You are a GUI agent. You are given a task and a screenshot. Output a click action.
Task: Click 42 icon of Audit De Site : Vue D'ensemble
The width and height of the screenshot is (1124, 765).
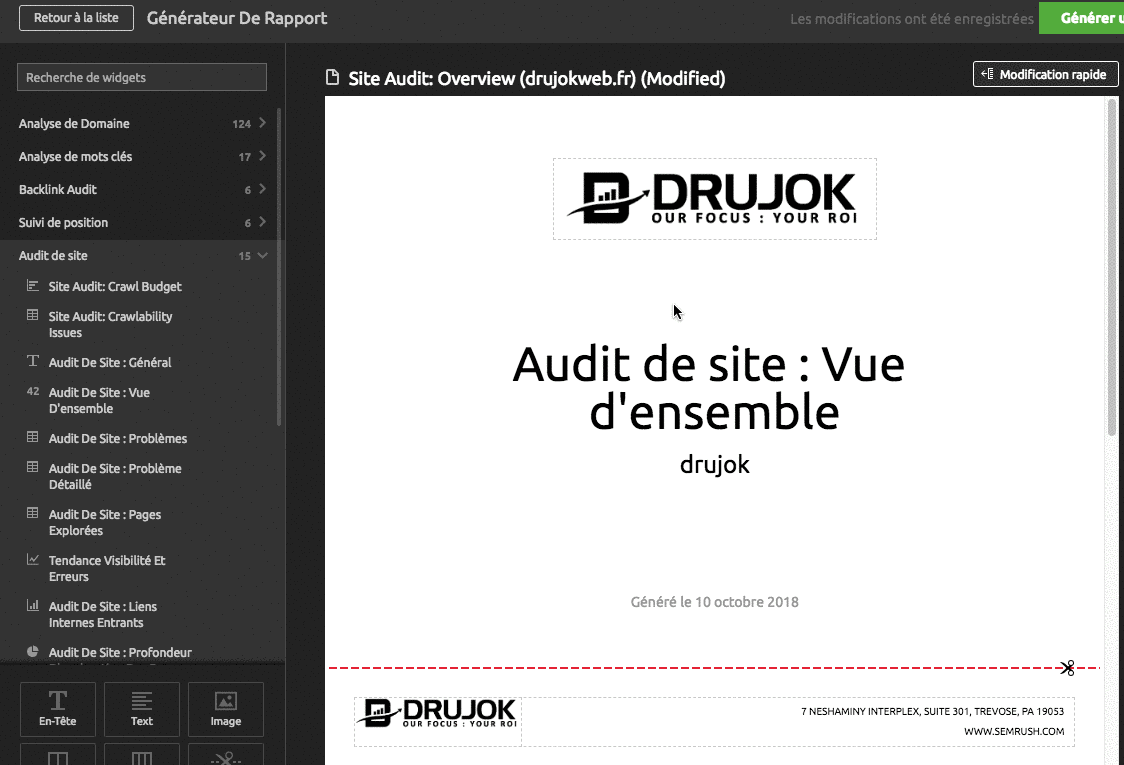(x=32, y=391)
